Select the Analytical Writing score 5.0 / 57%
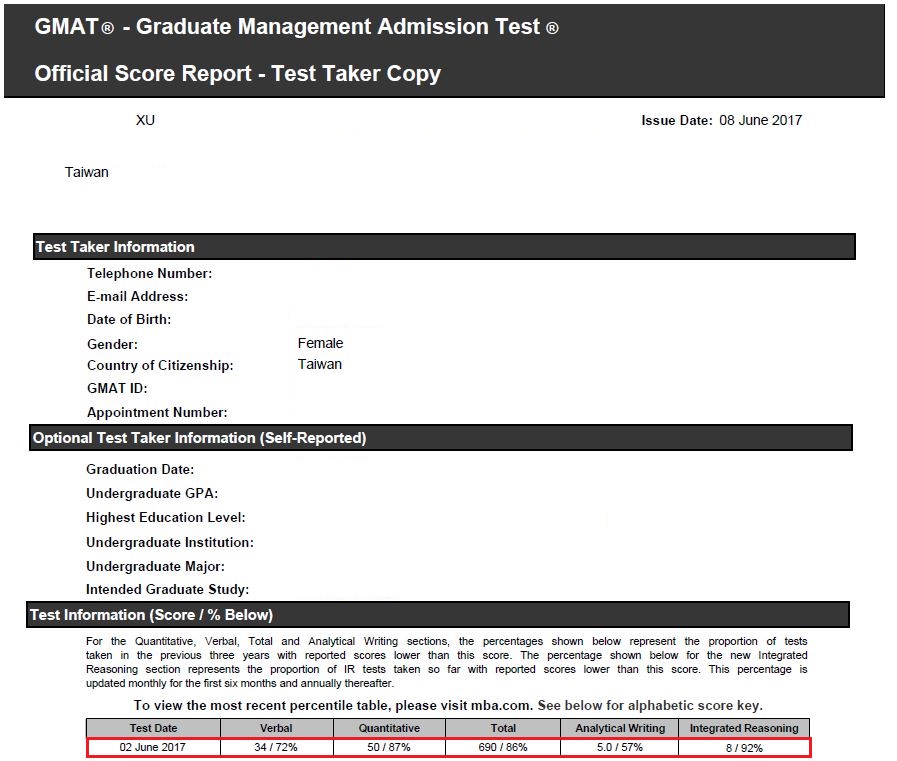 tap(620, 747)
